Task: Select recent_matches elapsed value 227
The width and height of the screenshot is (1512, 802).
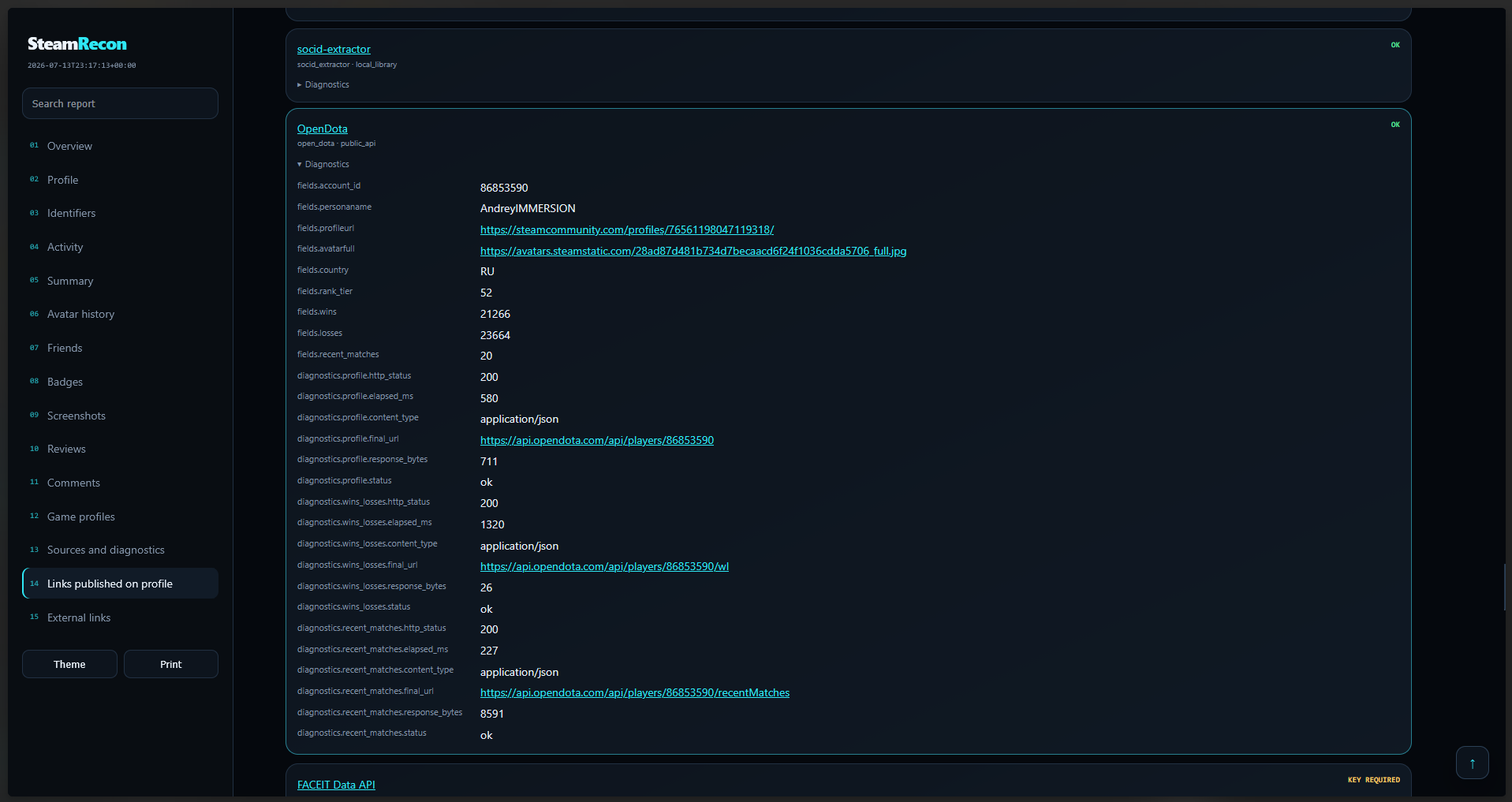Action: click(x=489, y=651)
